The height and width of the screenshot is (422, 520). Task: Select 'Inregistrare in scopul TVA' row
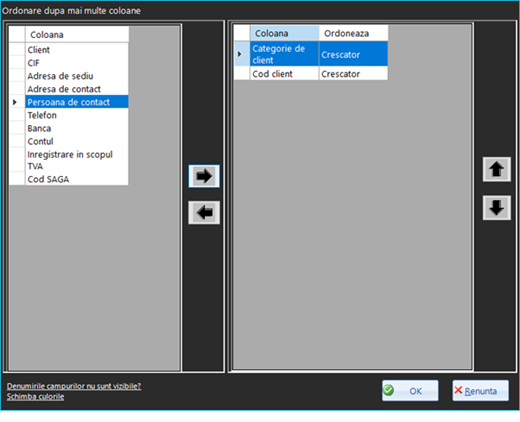click(x=77, y=160)
